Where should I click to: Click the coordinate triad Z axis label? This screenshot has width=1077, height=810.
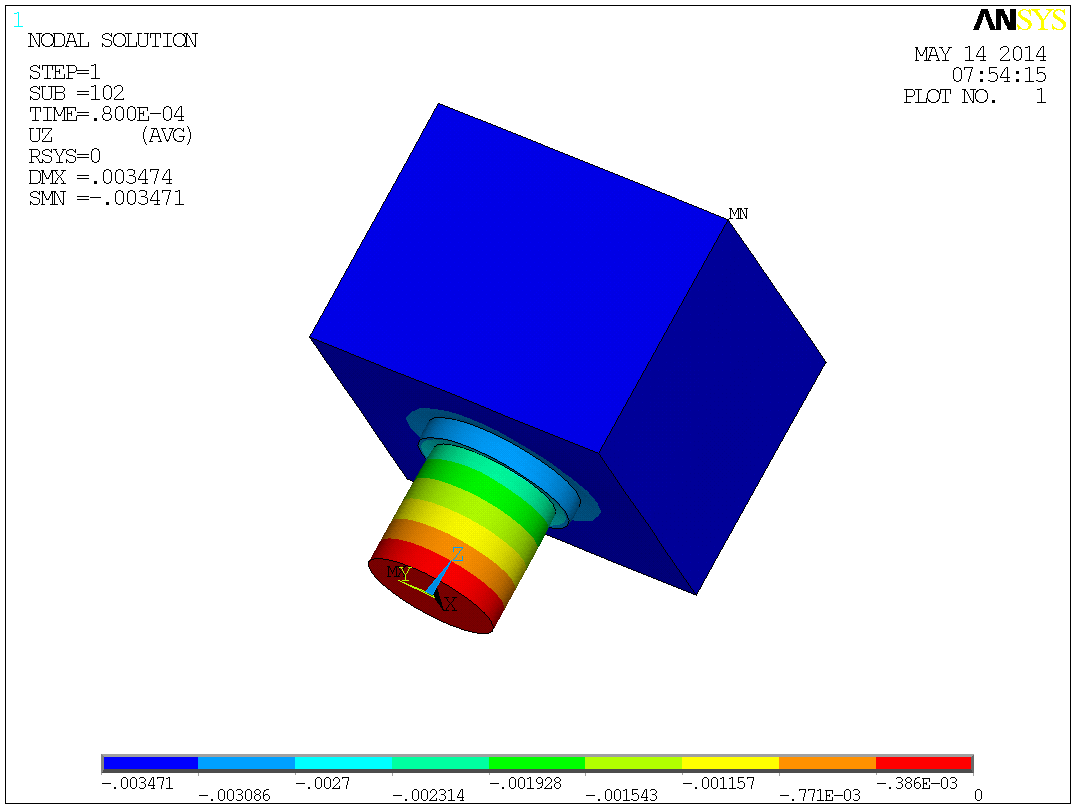(x=457, y=554)
